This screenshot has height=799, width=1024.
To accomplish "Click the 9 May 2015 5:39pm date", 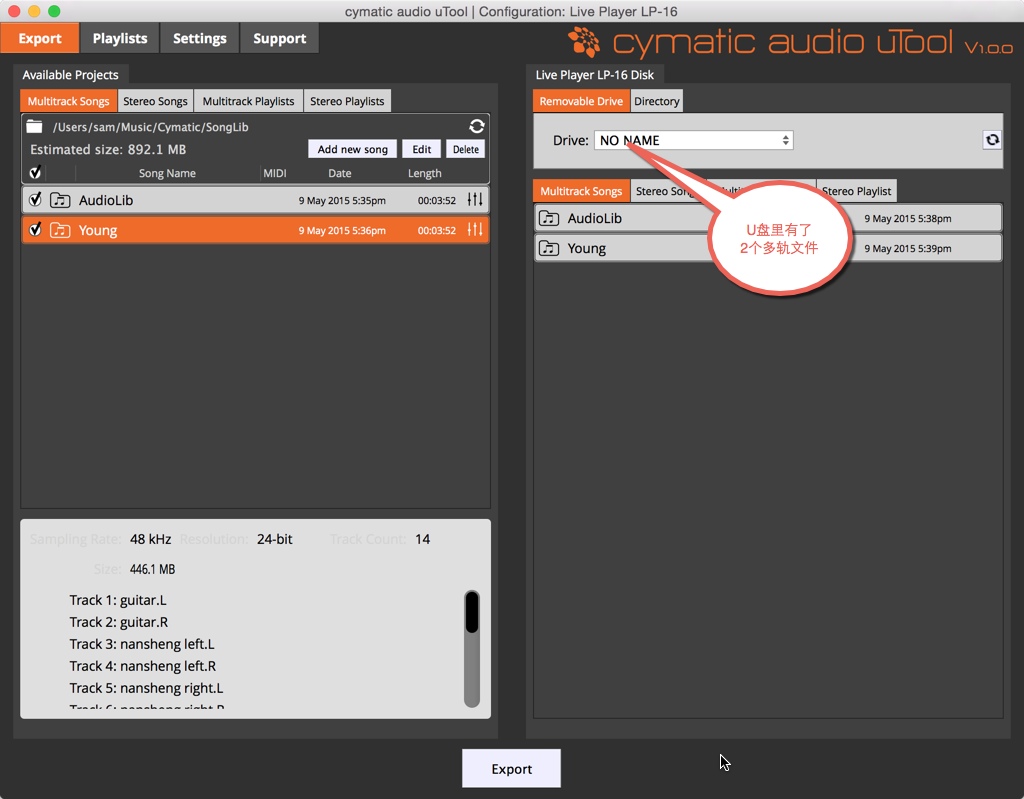I will 908,249.
